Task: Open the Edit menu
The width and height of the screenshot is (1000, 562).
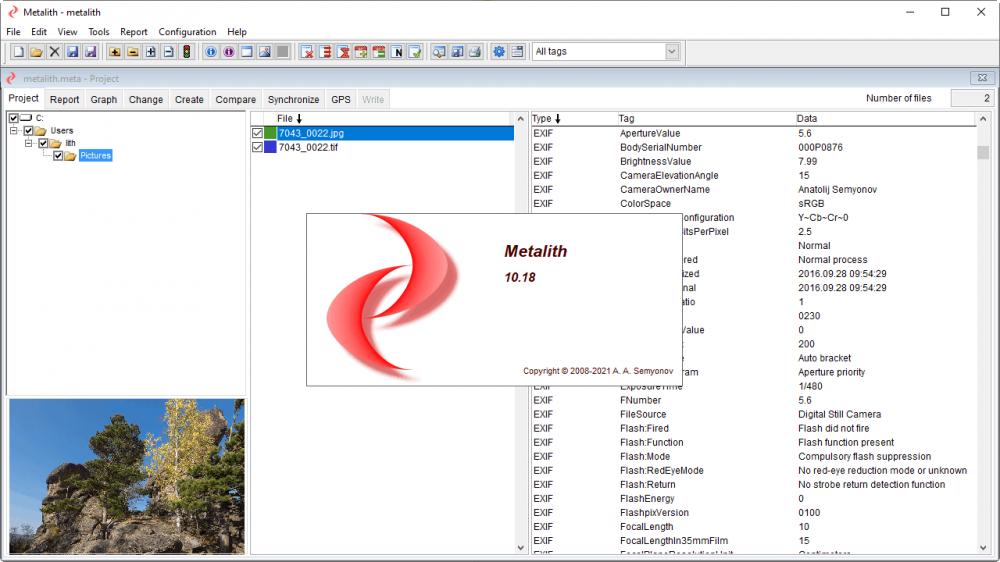Action: point(39,32)
